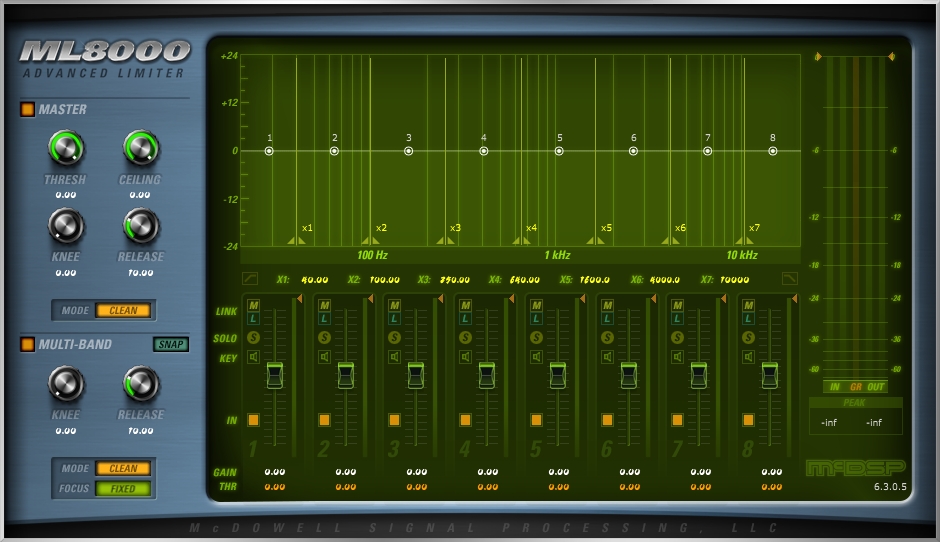Screen dimensions: 940x542
Task: Select band node 1 on the graph
Action: [x=269, y=151]
